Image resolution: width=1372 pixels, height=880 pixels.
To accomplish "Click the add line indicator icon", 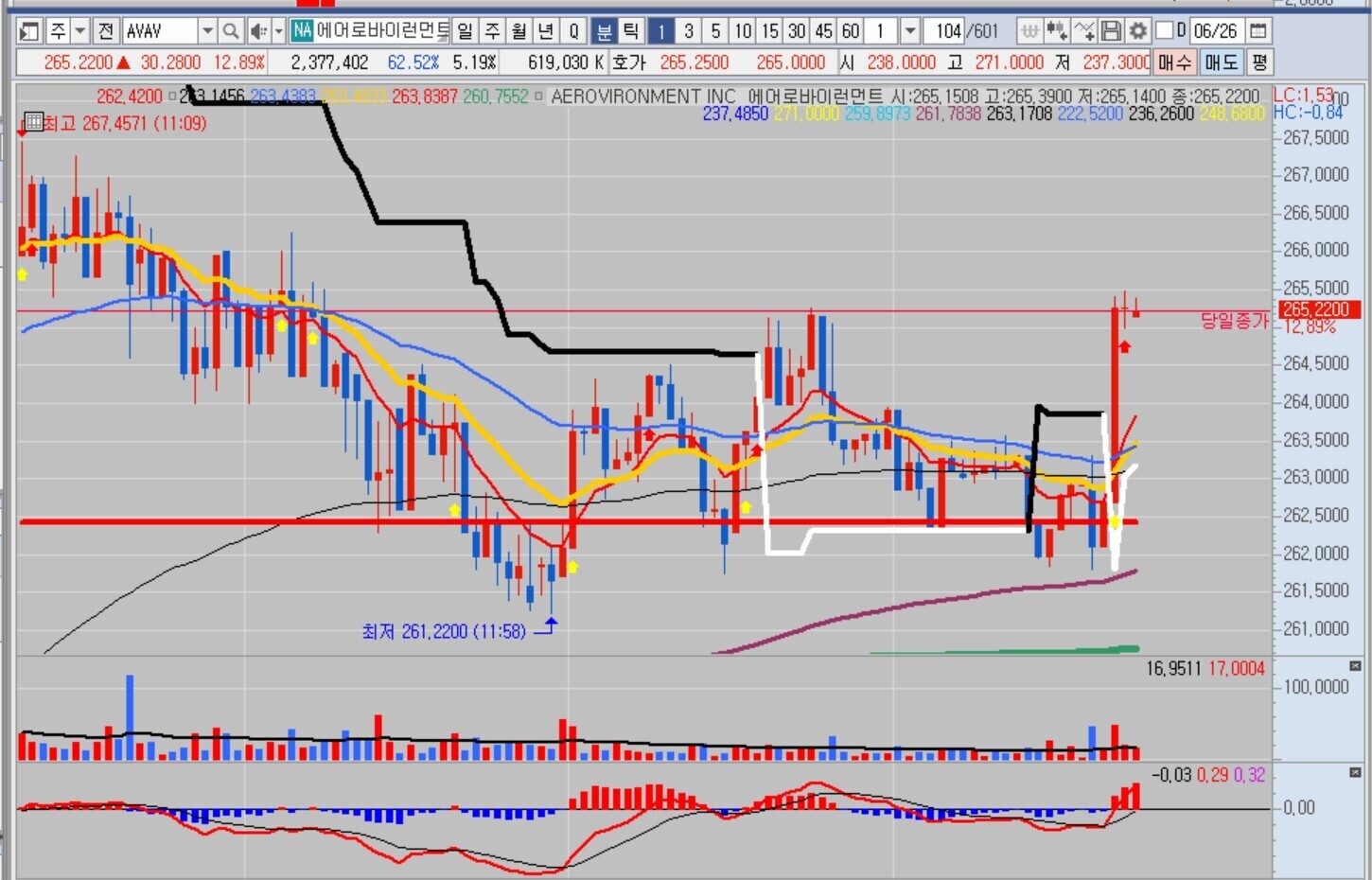I will click(1084, 31).
